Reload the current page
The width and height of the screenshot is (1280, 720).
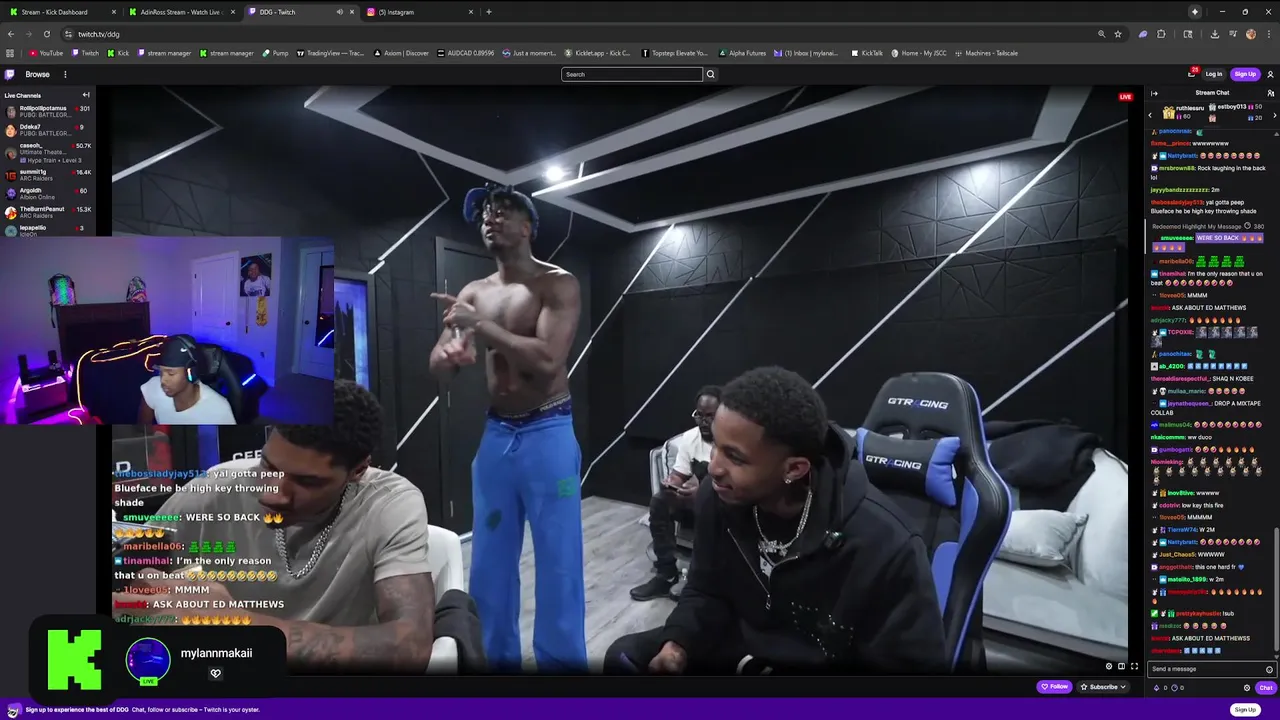(46, 34)
